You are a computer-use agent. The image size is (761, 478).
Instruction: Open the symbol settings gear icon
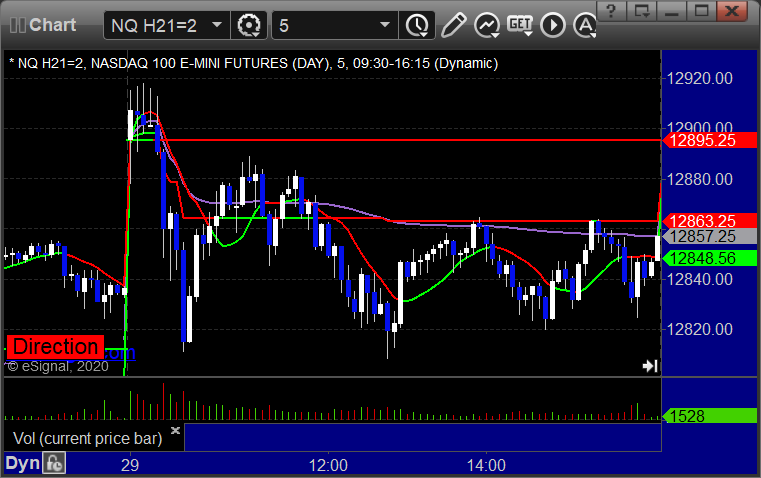249,25
